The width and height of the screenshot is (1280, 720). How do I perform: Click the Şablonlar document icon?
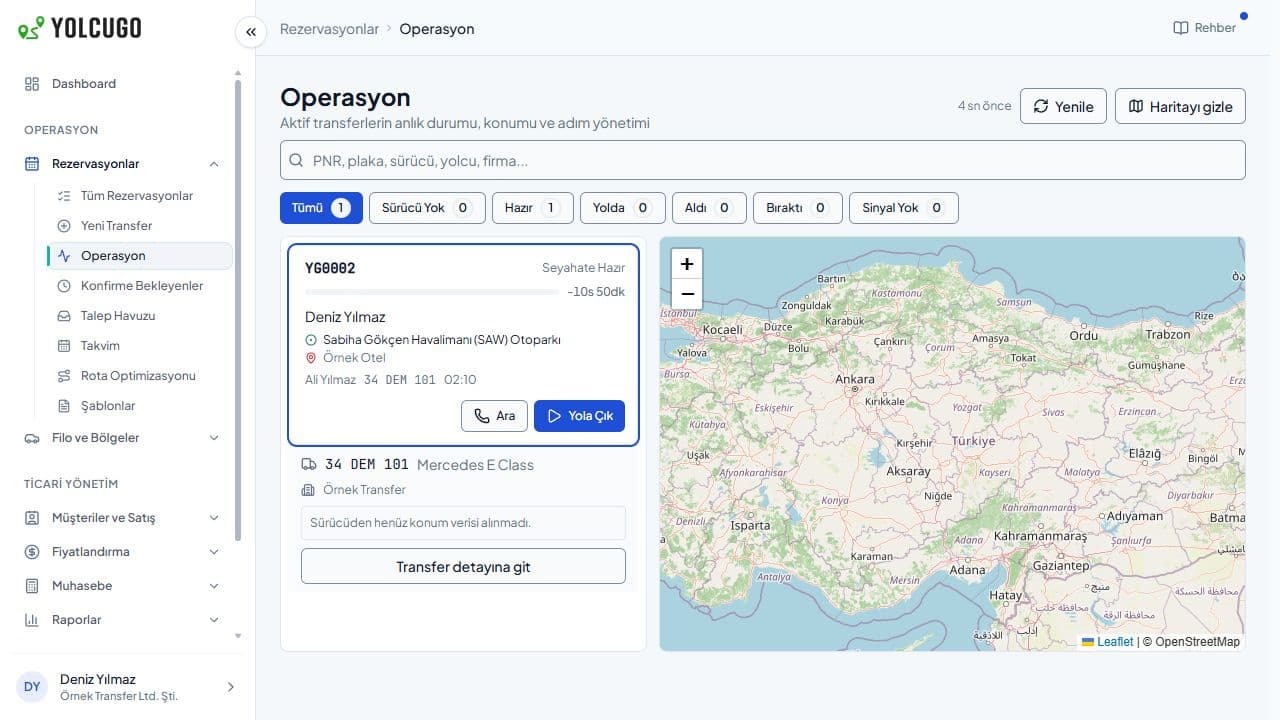click(x=64, y=406)
